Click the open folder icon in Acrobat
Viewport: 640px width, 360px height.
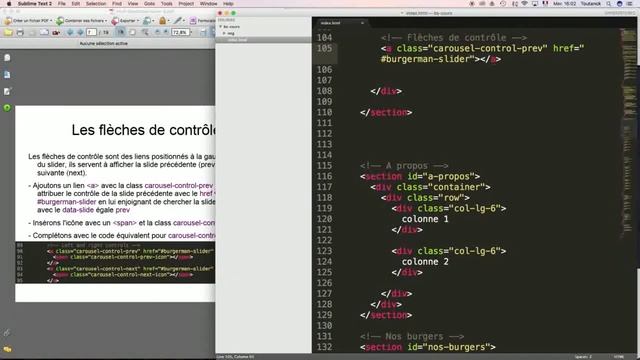coord(8,32)
